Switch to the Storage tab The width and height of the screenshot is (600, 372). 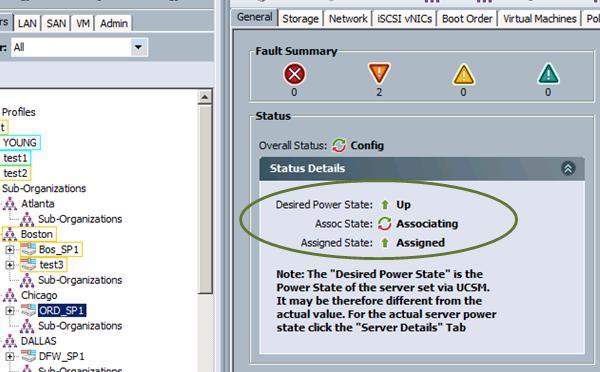click(300, 19)
